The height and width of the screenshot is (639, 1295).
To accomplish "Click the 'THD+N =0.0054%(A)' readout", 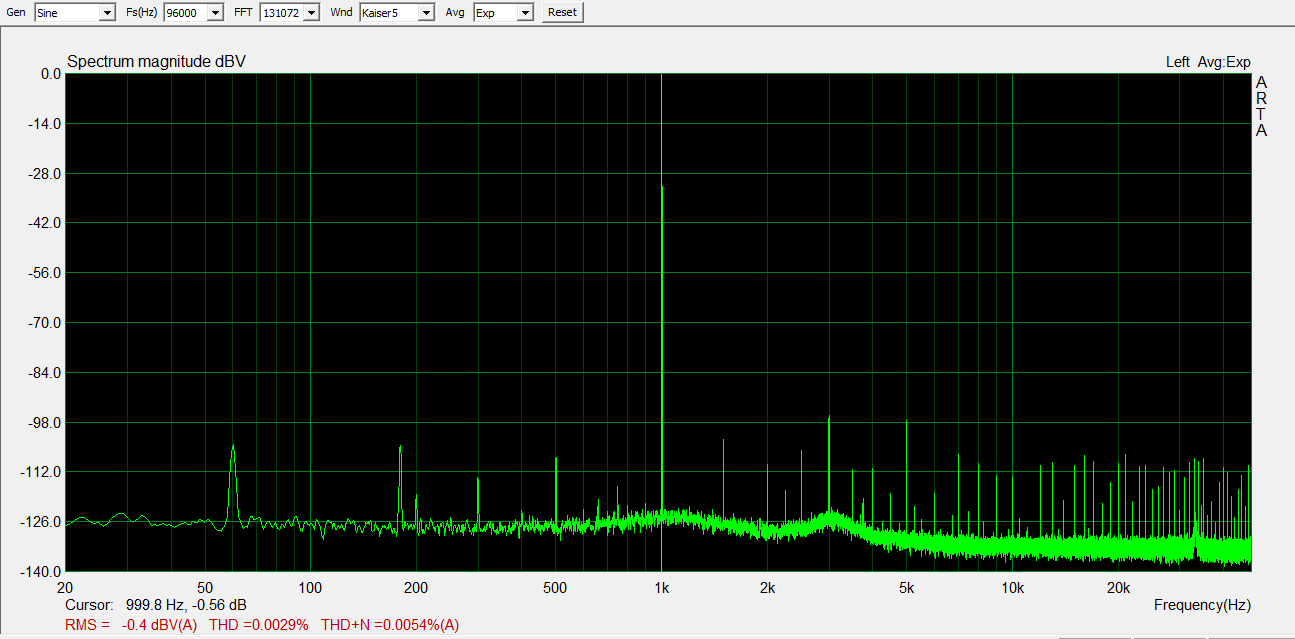I will tap(390, 625).
